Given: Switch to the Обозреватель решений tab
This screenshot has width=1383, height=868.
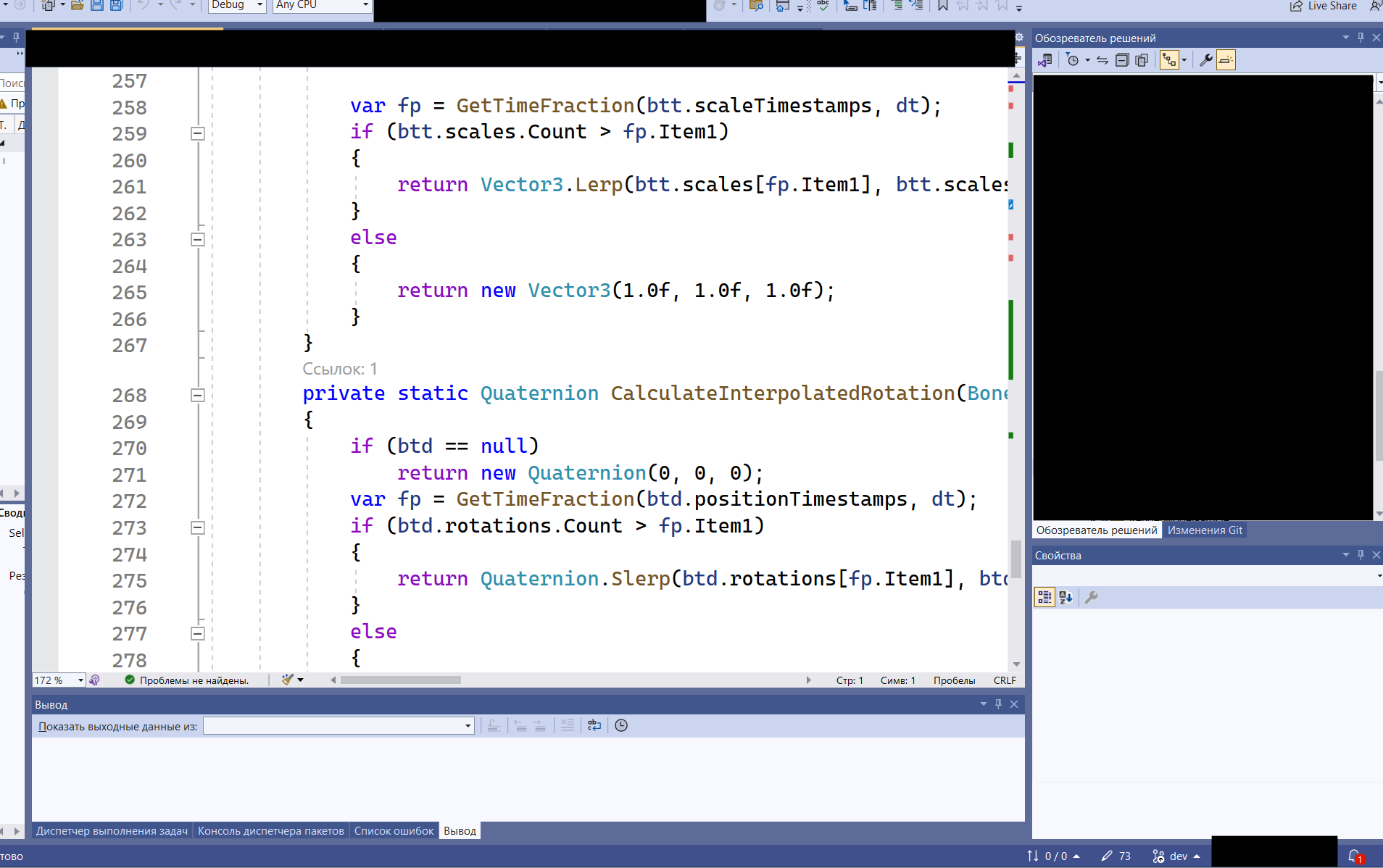Looking at the screenshot, I should pyautogui.click(x=1097, y=530).
